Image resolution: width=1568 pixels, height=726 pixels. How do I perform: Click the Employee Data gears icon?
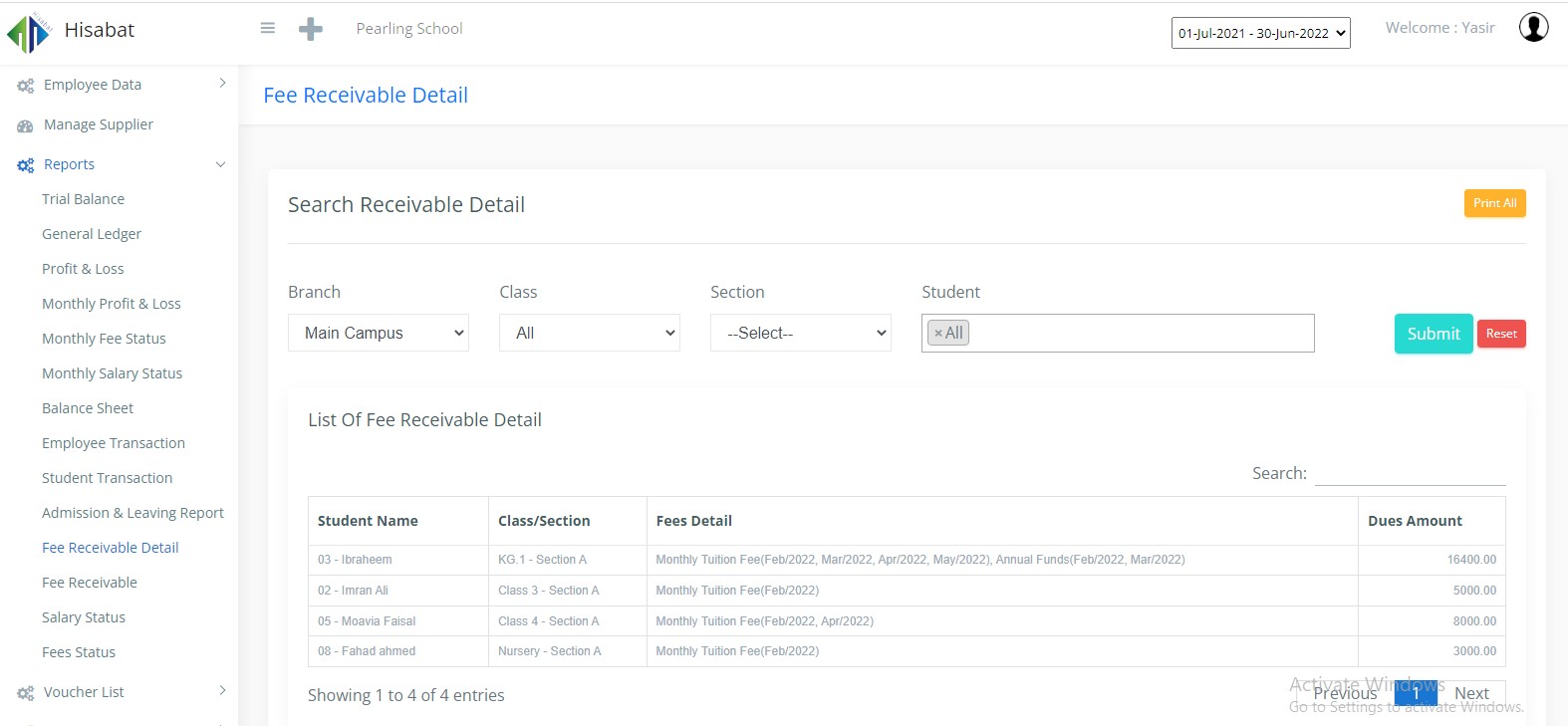25,86
